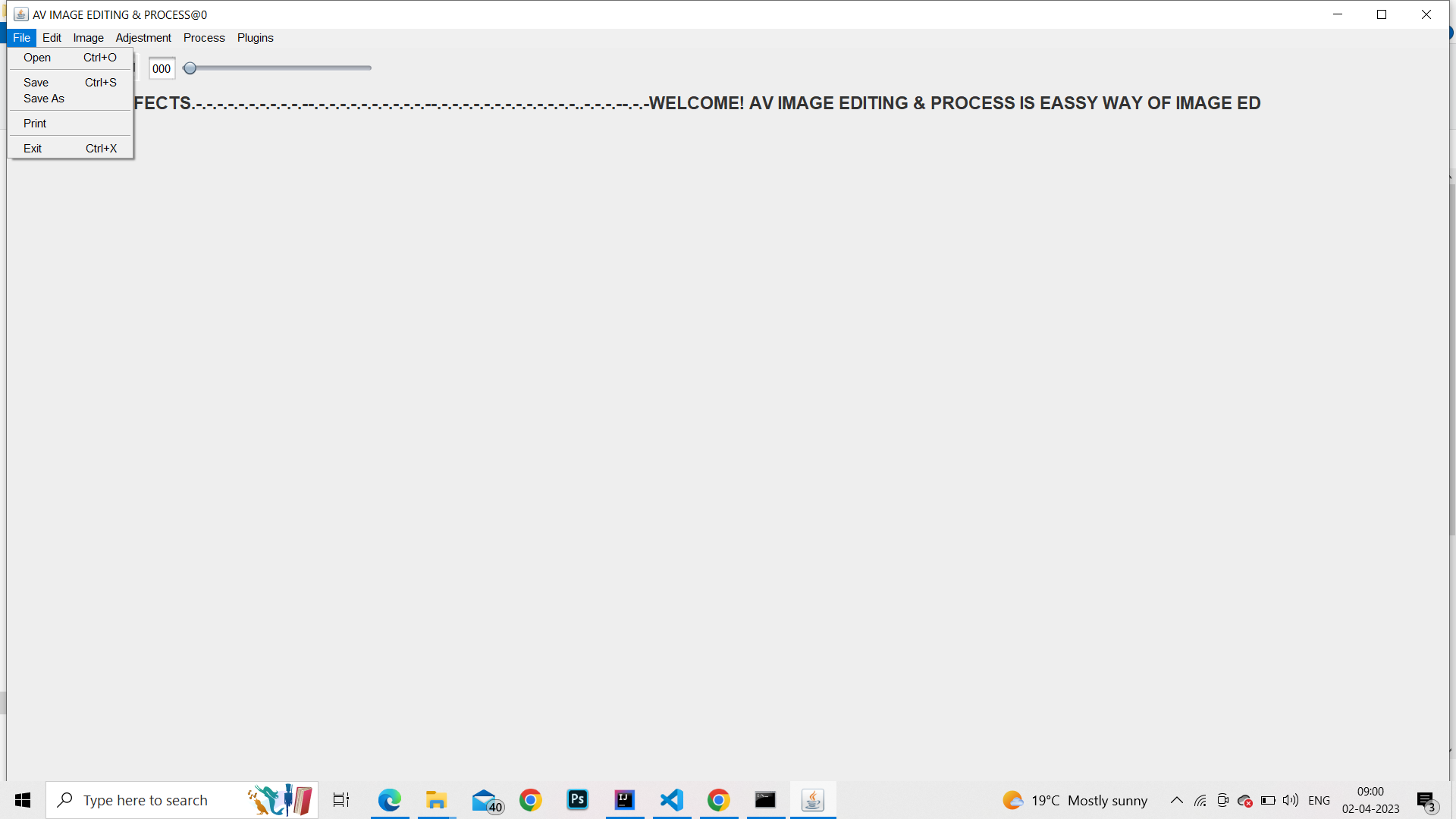Screen dimensions: 1456x819
Task: Choose Exit in the File menu
Action: click(33, 148)
